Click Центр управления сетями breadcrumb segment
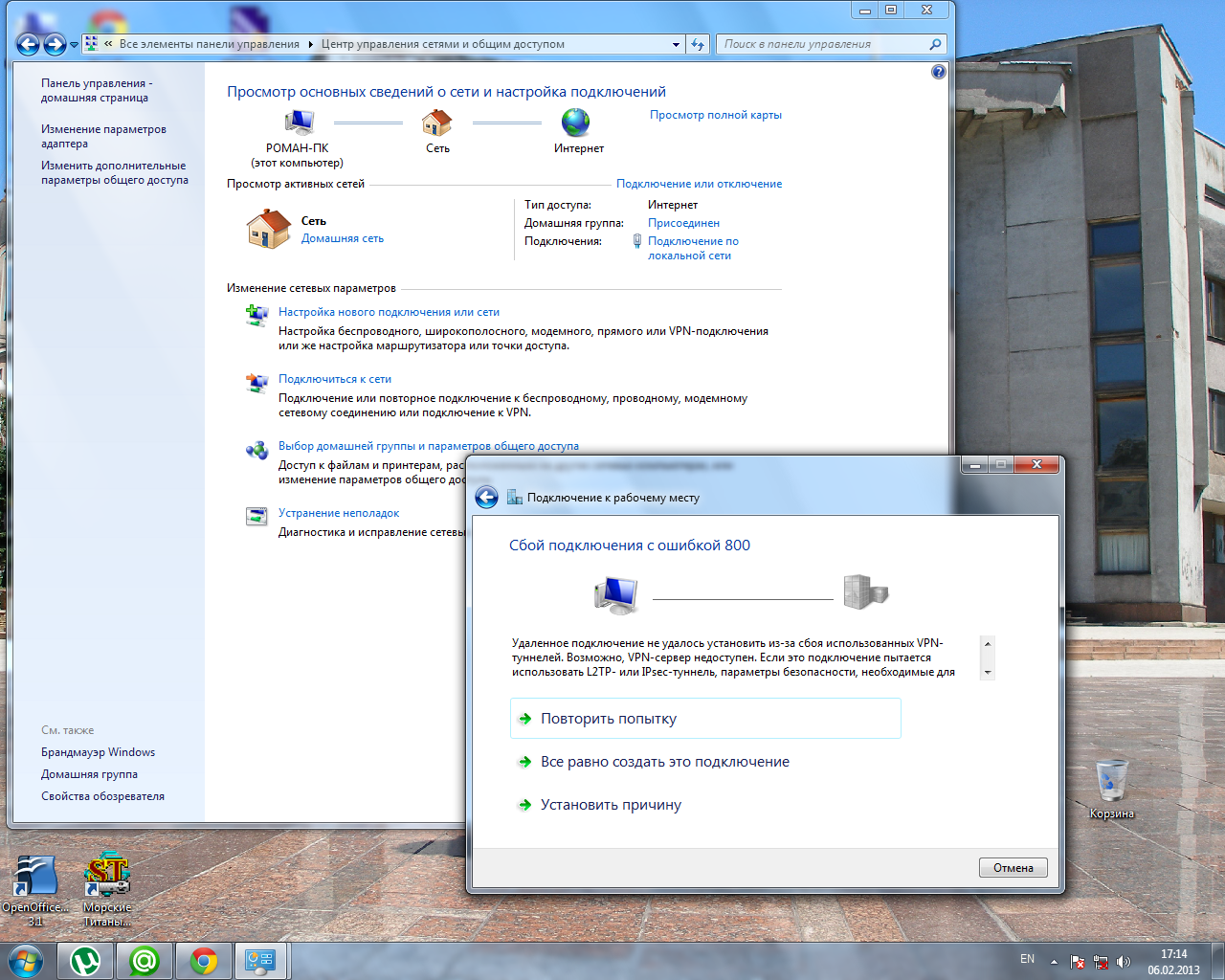This screenshot has width=1225, height=980. pos(442,44)
